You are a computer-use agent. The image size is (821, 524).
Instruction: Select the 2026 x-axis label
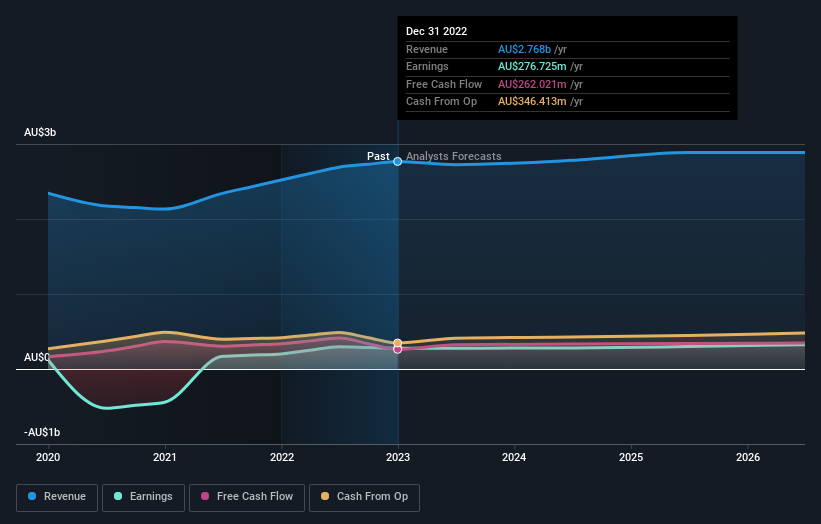click(x=748, y=457)
